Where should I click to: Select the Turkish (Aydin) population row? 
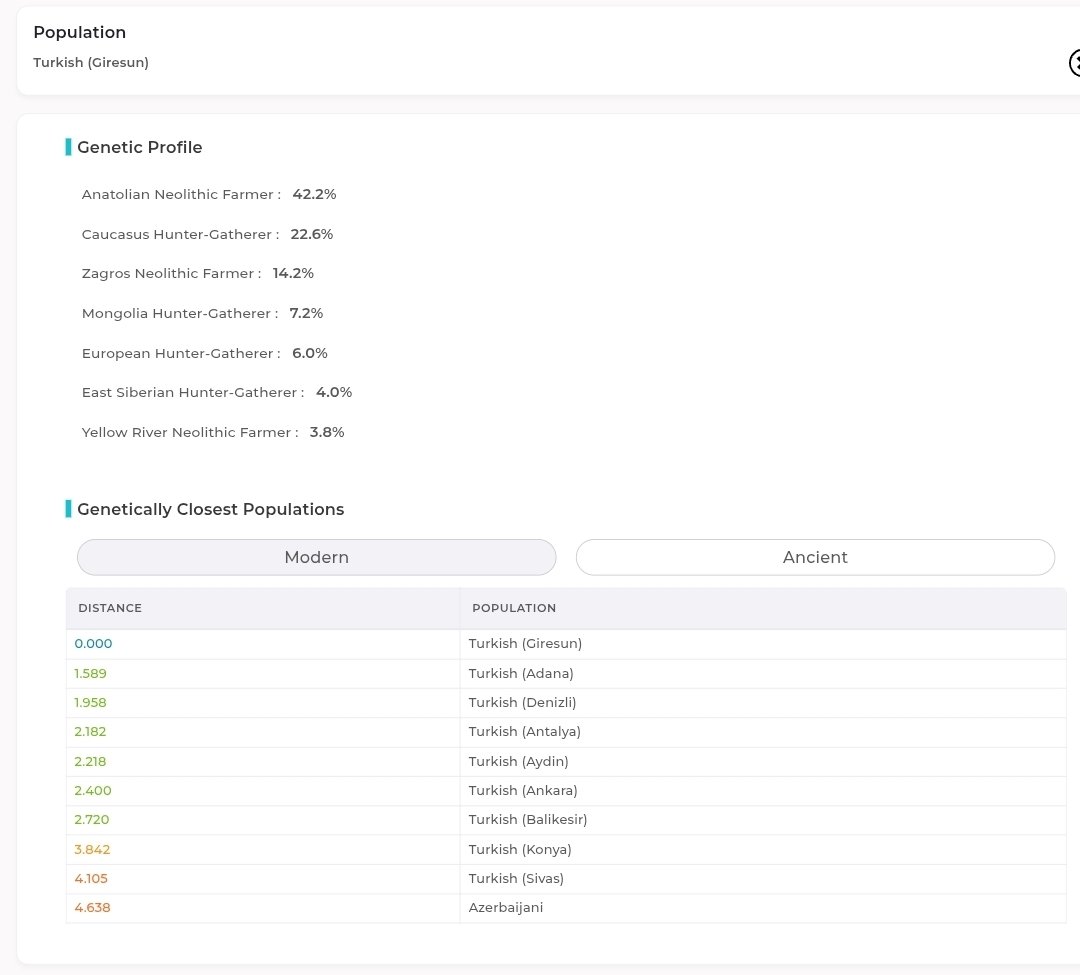point(566,762)
